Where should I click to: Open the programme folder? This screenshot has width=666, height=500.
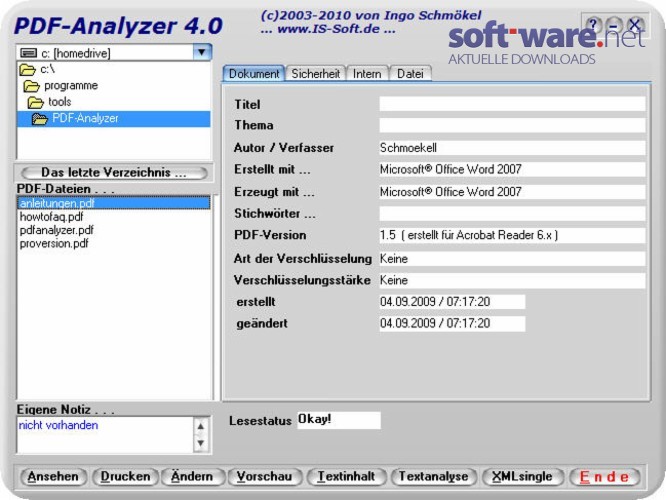[71, 86]
